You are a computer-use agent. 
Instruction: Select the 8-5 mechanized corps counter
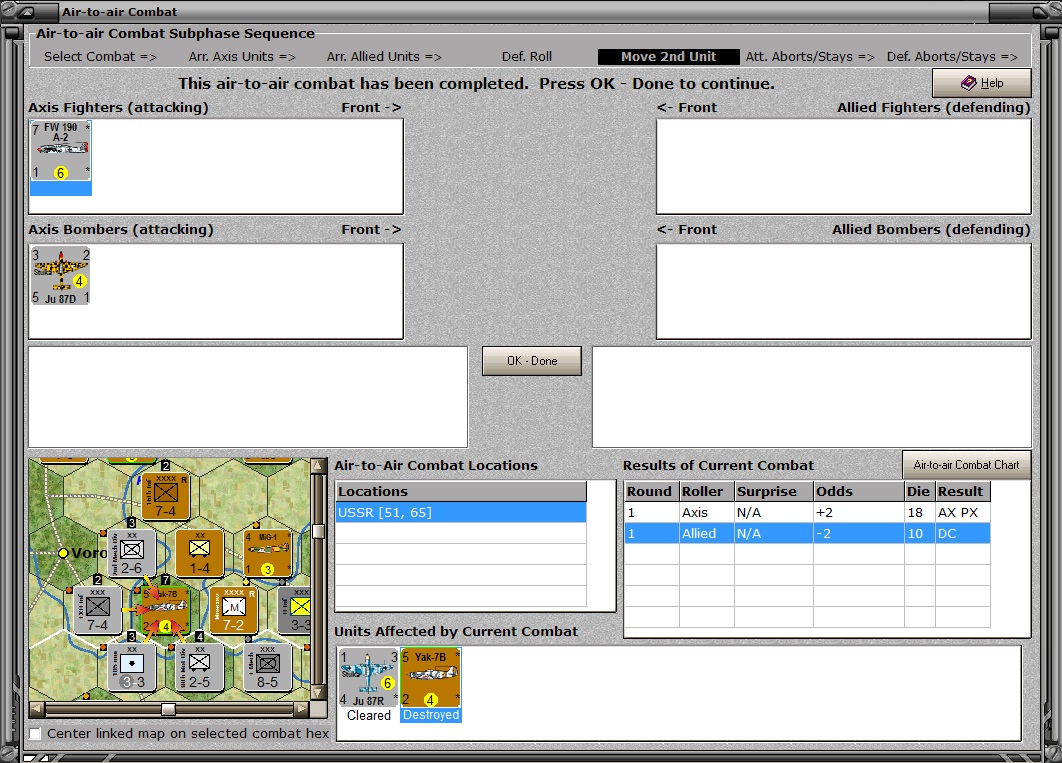point(268,667)
